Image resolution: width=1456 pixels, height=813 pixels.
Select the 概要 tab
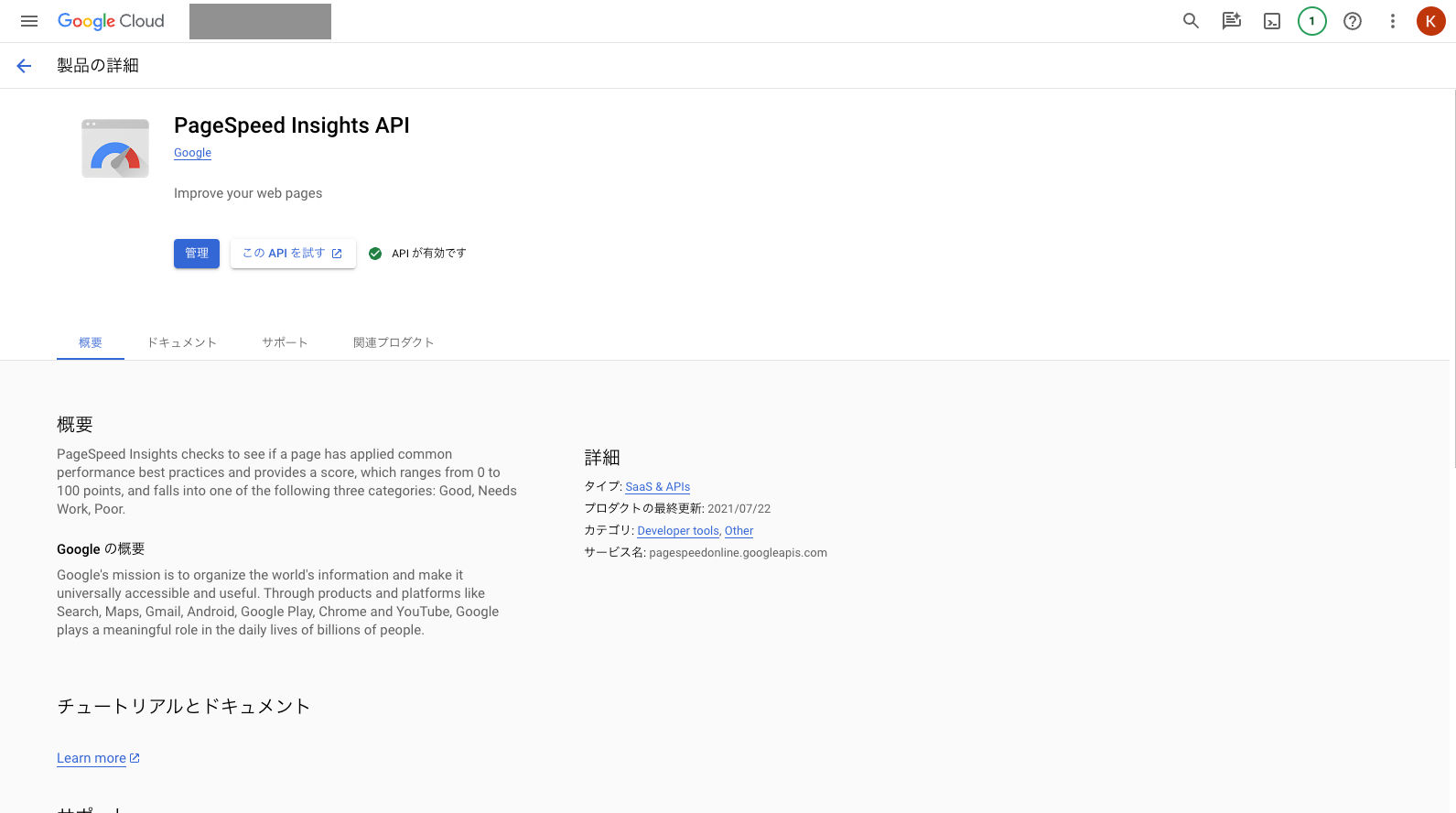pyautogui.click(x=91, y=342)
